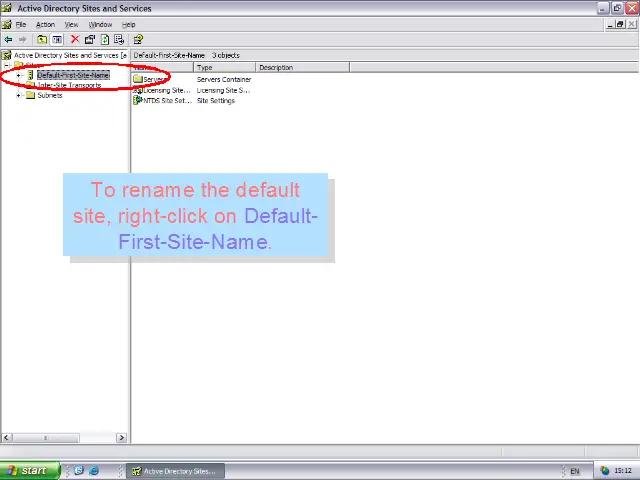Click the Back arrow toolbar icon
Image resolution: width=640 pixels, height=480 pixels.
point(8,40)
